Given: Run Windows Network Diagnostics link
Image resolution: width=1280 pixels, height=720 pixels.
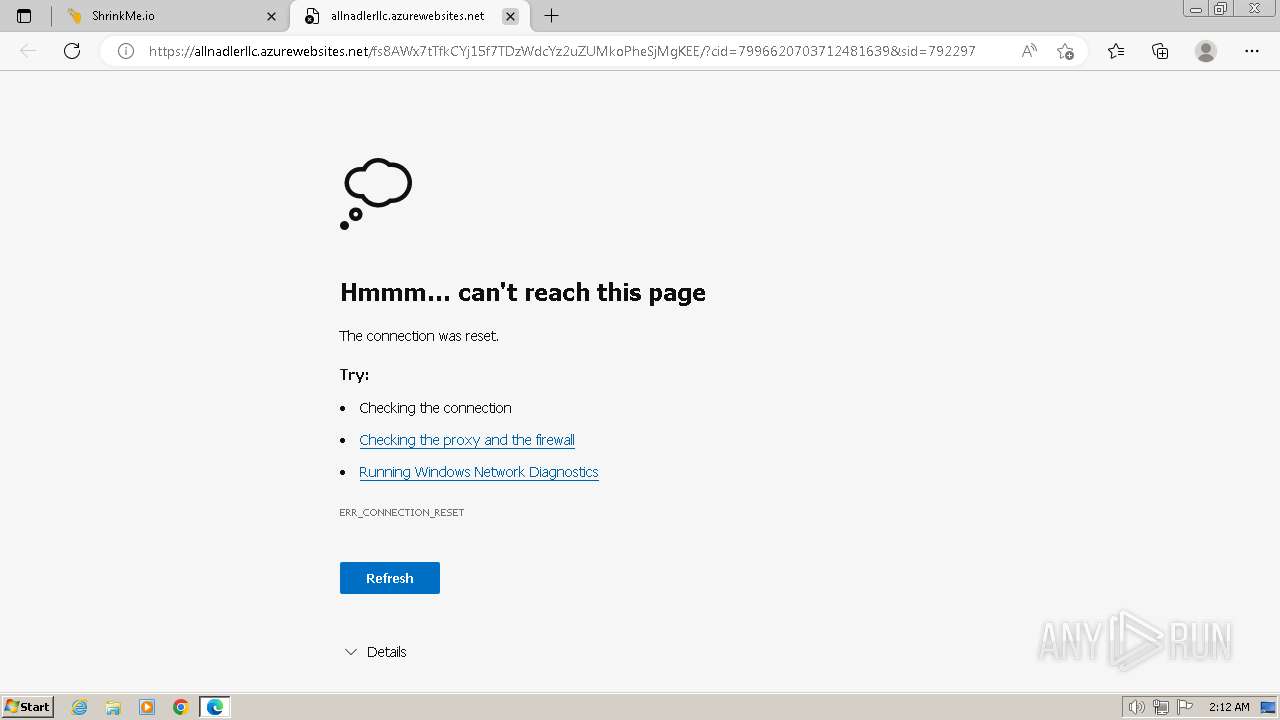Looking at the screenshot, I should coord(479,472).
